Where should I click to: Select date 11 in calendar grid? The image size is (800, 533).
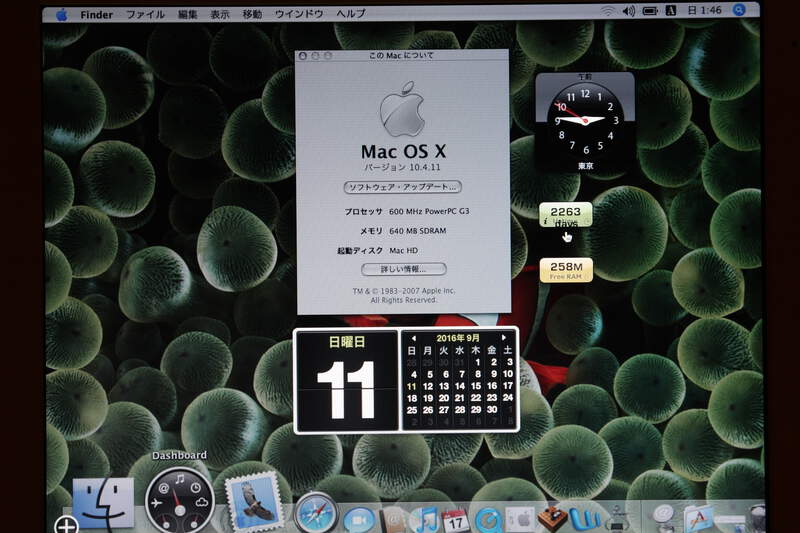411,386
